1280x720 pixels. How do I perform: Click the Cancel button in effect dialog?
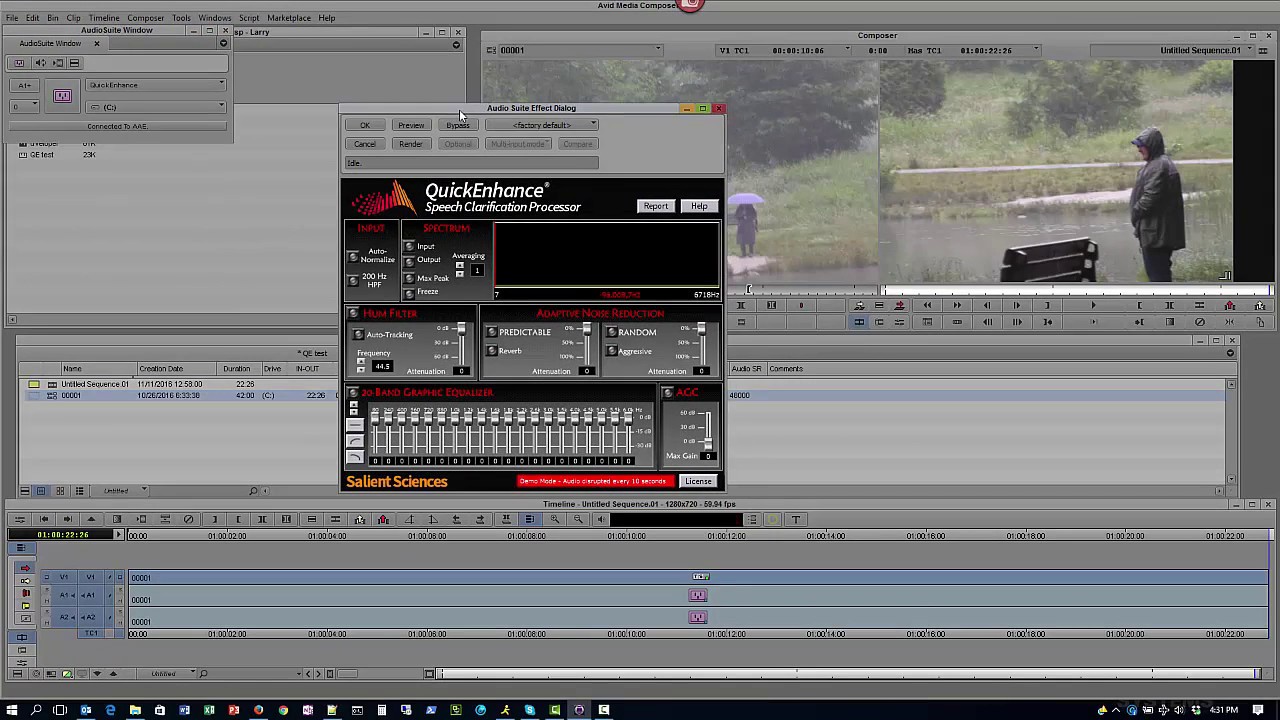coord(365,144)
